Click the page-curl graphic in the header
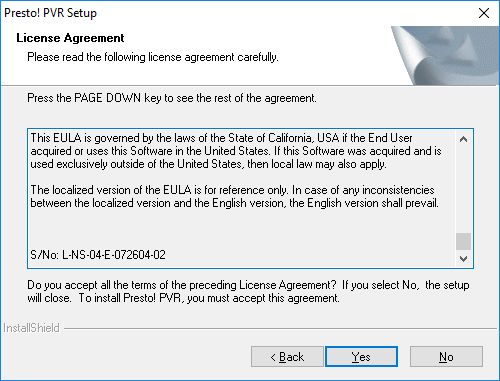Image resolution: width=500 pixels, height=381 pixels. [445, 55]
